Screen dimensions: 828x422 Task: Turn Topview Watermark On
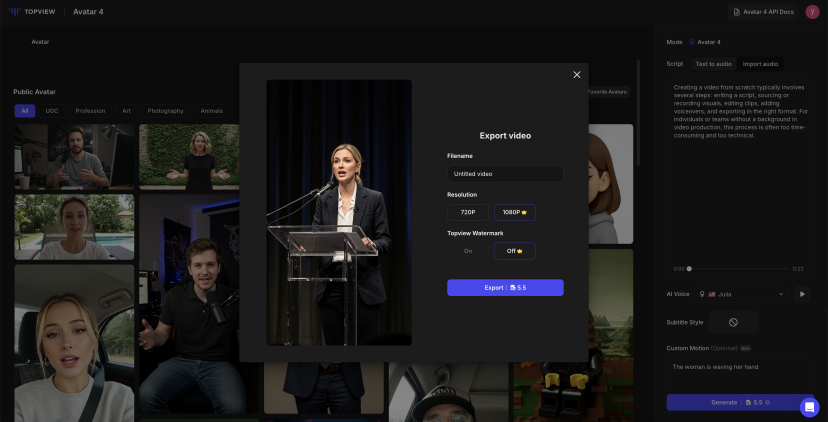[468, 251]
